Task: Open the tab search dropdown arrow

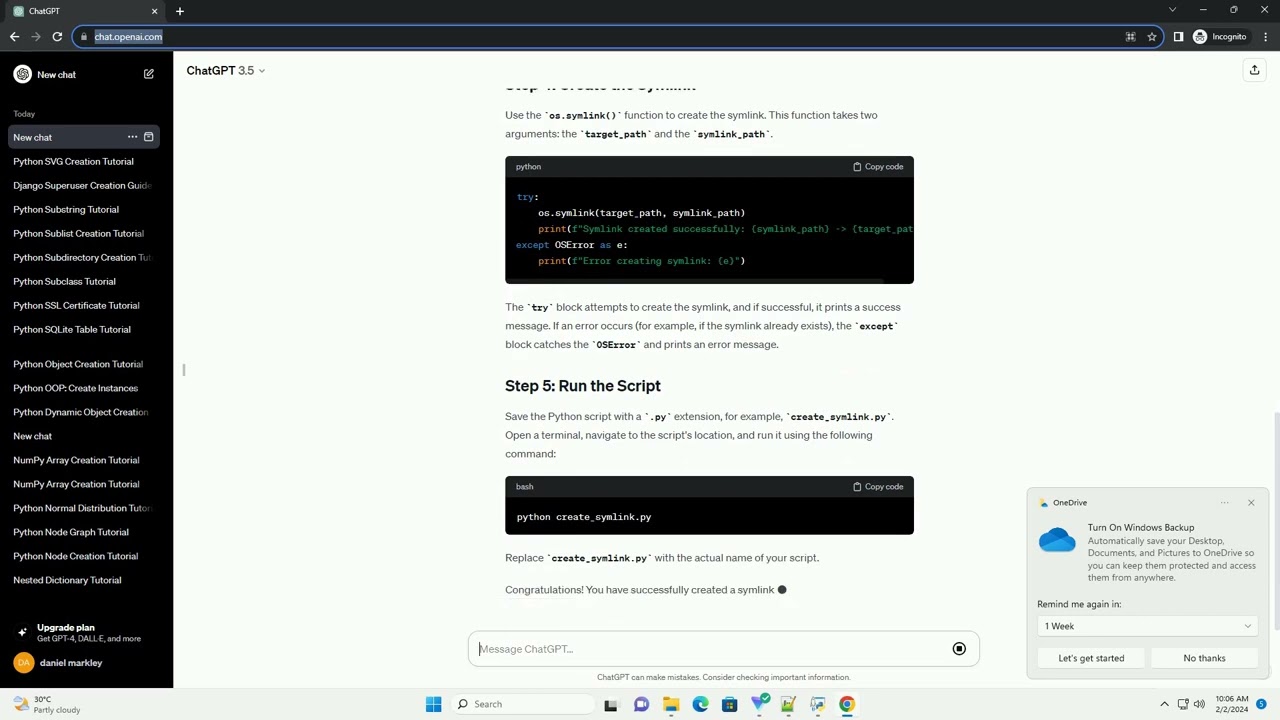Action: point(1172,10)
